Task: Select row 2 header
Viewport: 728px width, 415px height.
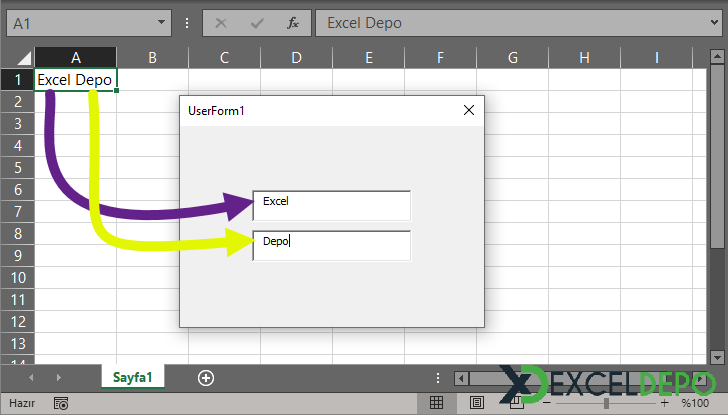Action: [x=18, y=102]
